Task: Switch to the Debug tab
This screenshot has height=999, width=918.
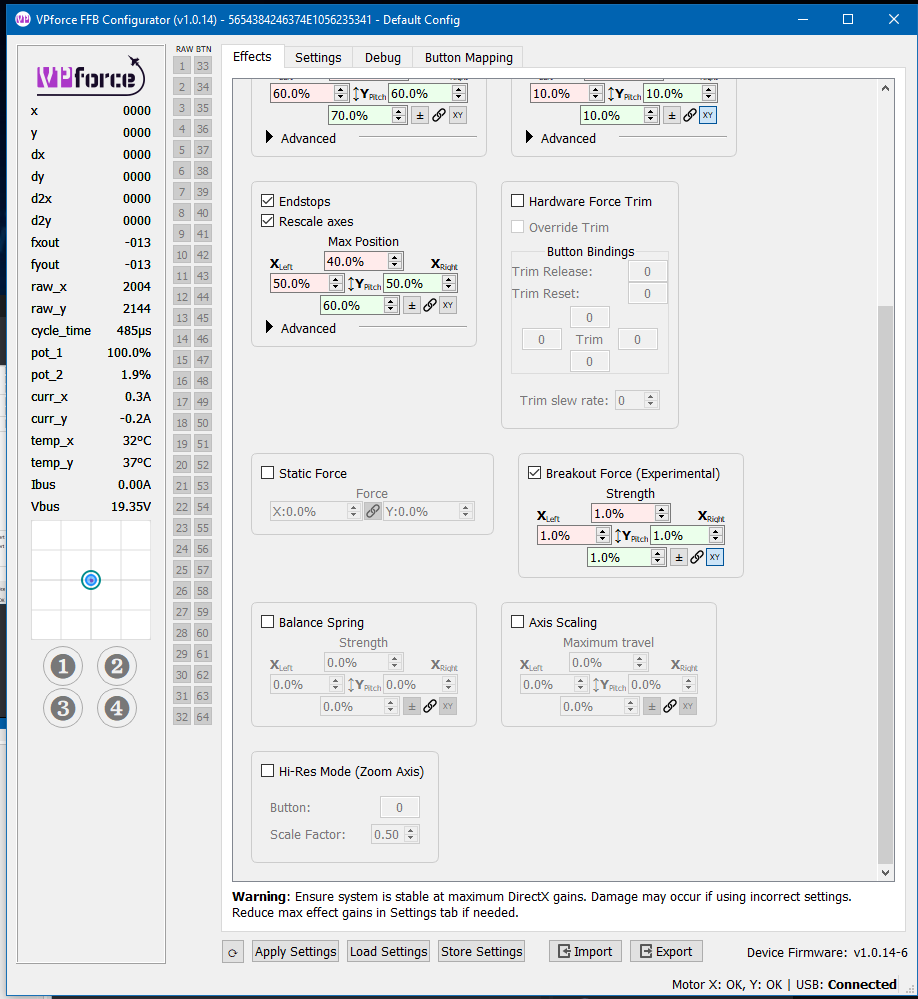Action: 383,57
